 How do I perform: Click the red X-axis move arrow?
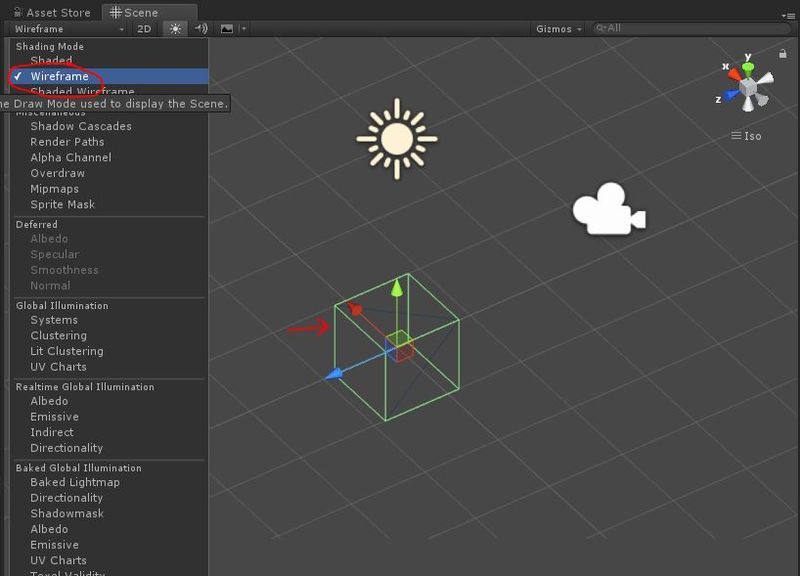(355, 309)
